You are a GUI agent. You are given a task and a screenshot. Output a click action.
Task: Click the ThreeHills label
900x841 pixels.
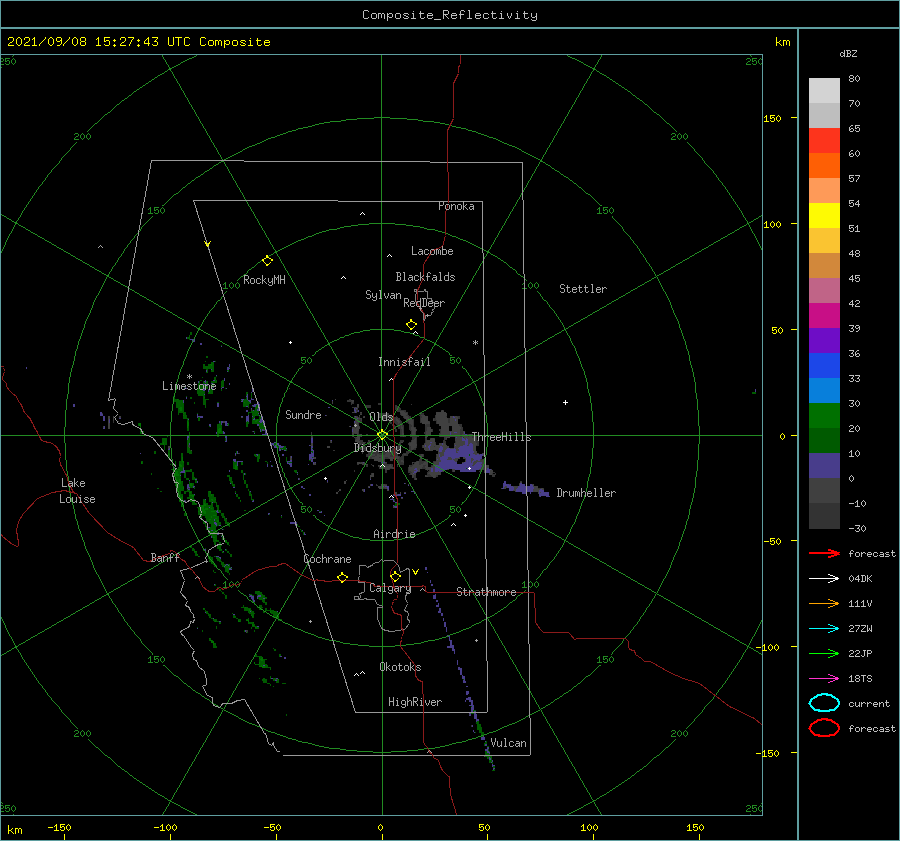501,437
